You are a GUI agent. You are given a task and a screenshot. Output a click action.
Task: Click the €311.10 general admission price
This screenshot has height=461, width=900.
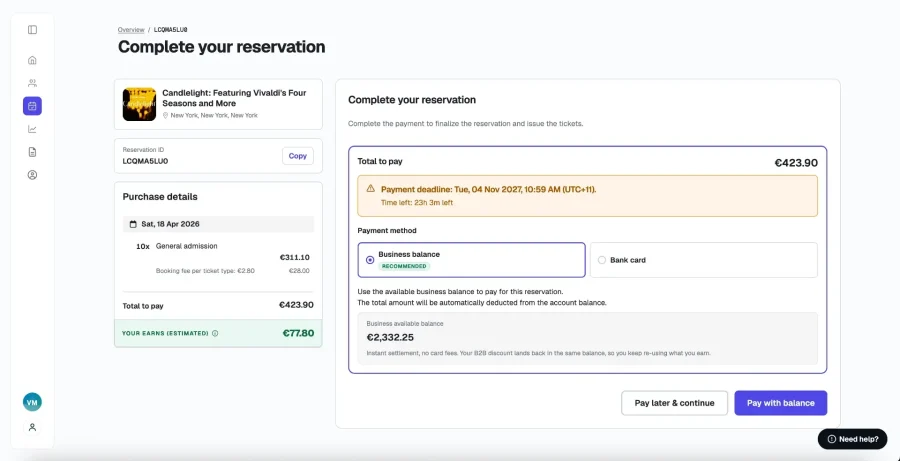(x=294, y=257)
